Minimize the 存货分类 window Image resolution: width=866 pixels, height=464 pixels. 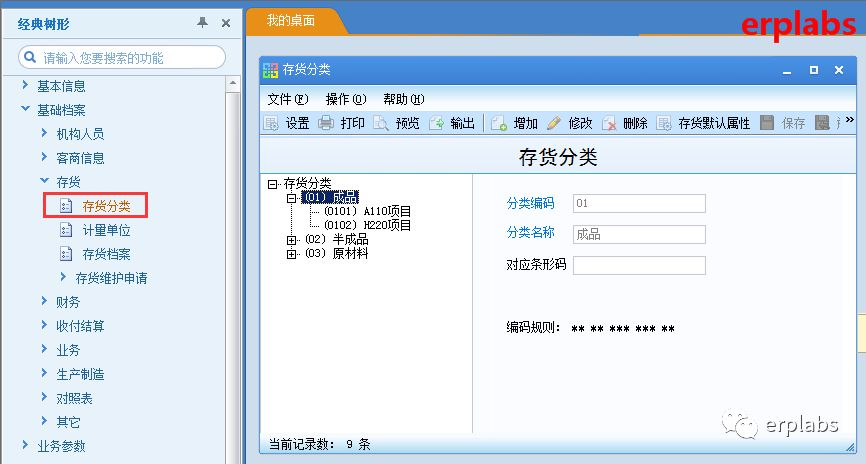pyautogui.click(x=787, y=71)
